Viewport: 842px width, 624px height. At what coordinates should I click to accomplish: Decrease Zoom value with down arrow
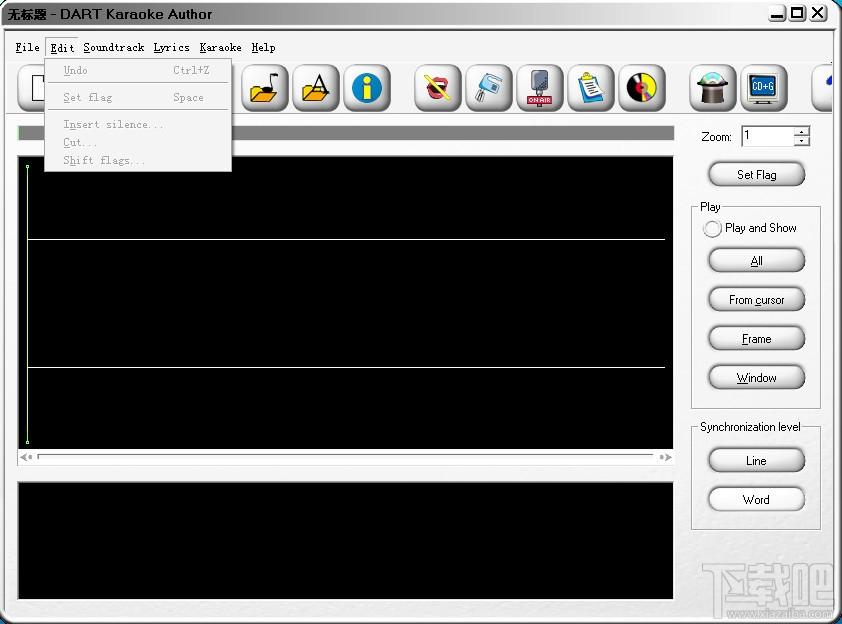coord(802,141)
